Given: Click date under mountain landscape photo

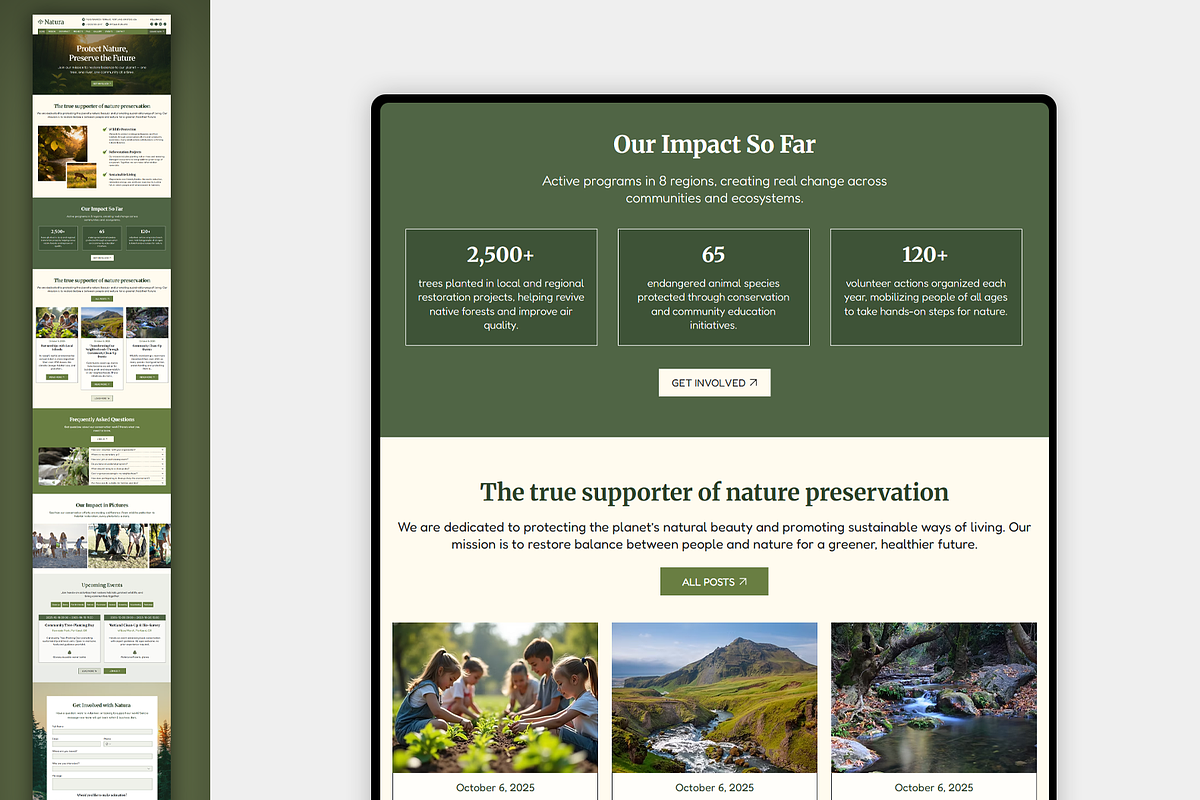Looking at the screenshot, I should [714, 788].
